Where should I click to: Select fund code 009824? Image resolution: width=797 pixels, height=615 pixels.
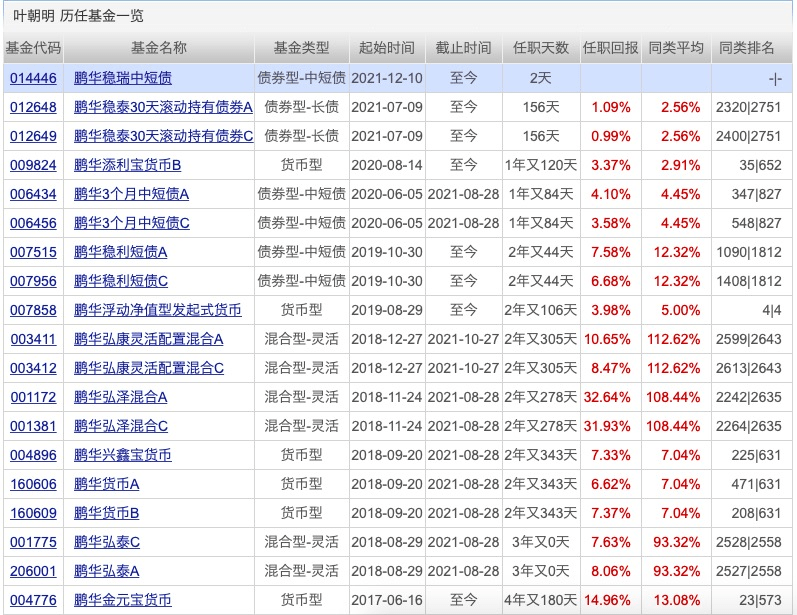[x=33, y=165]
